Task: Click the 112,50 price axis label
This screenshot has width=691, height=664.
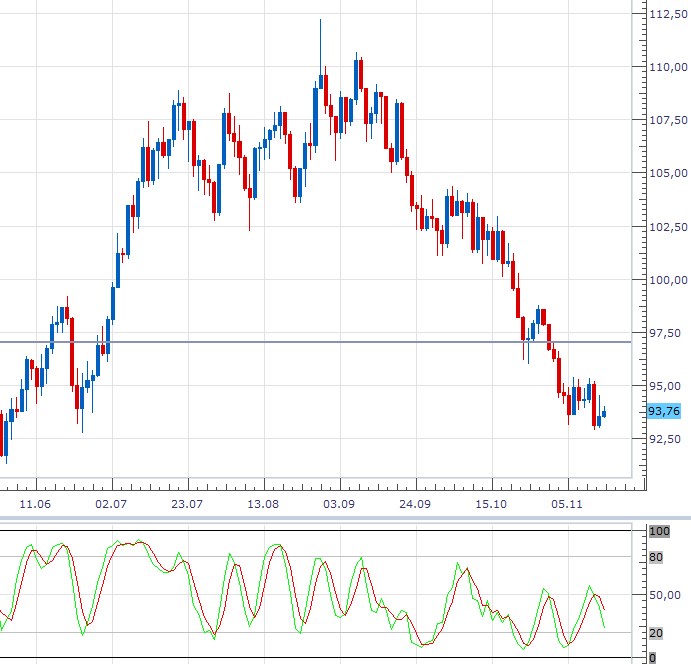Action: click(x=669, y=14)
